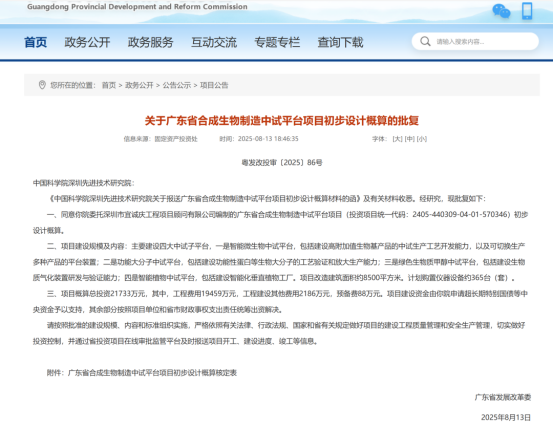
Task: Click the publish time 2025-08-13 18:46:35
Action: (x=268, y=139)
